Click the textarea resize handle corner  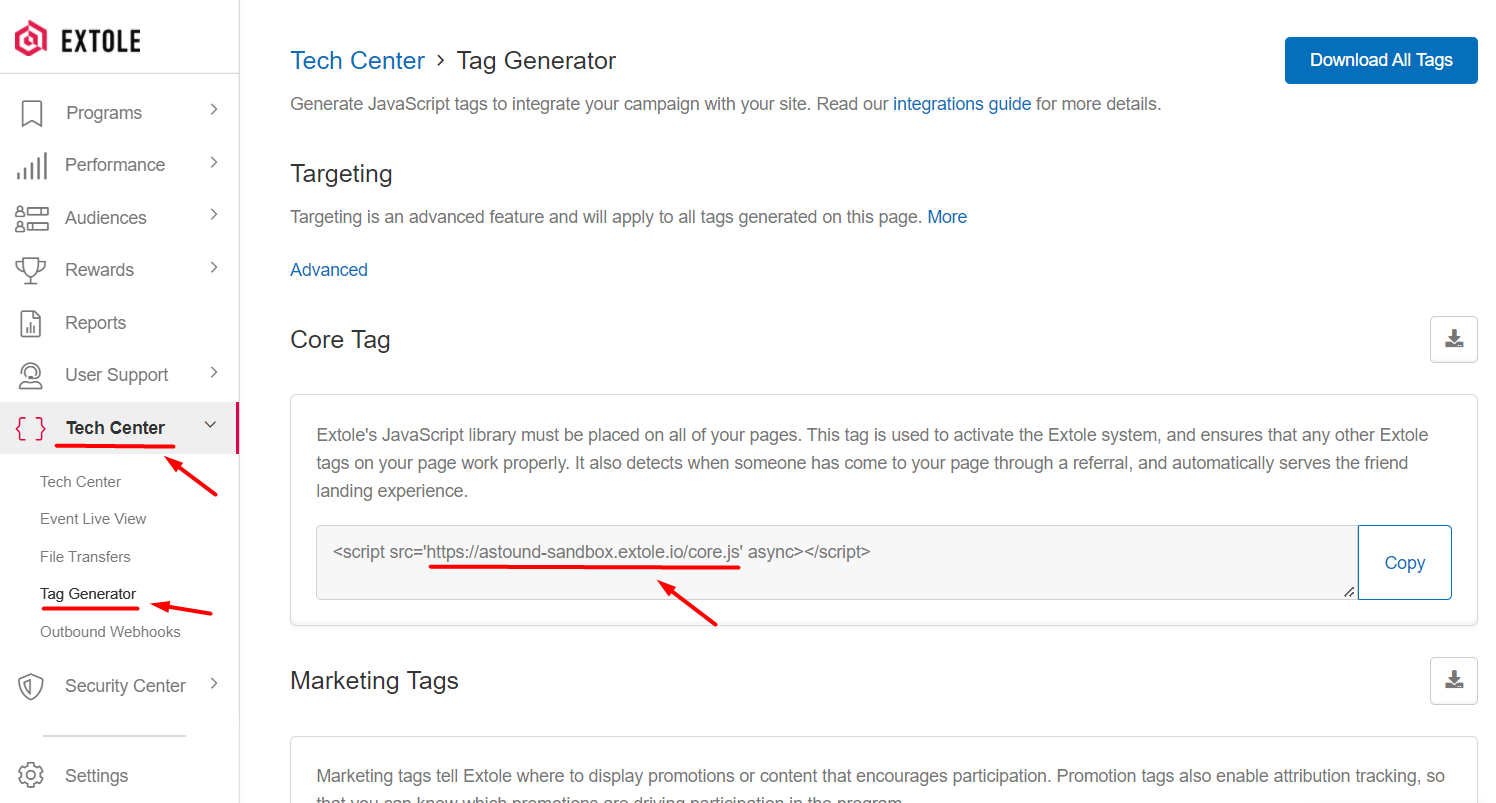(x=1349, y=592)
